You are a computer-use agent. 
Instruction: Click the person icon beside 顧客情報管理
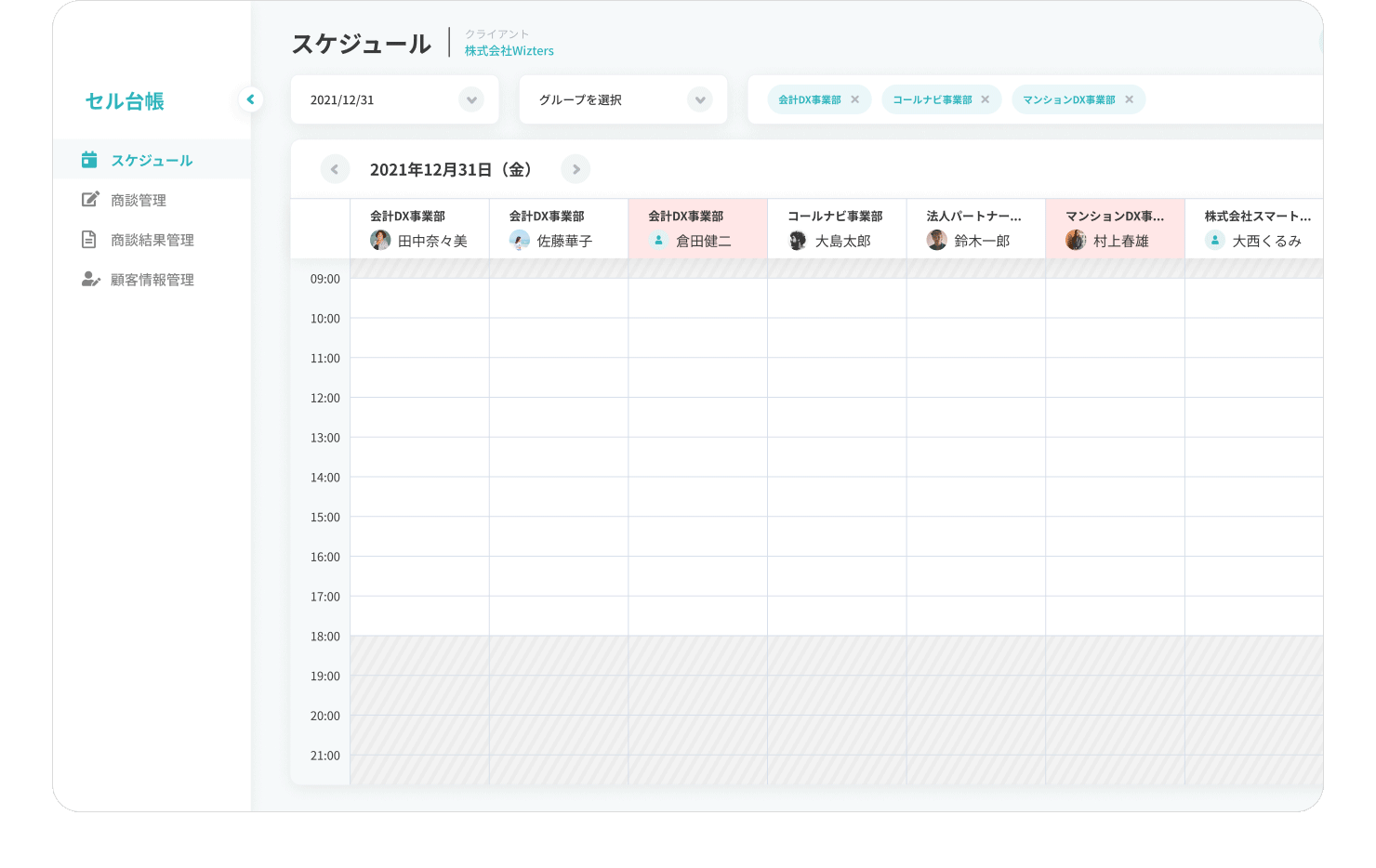[x=89, y=279]
